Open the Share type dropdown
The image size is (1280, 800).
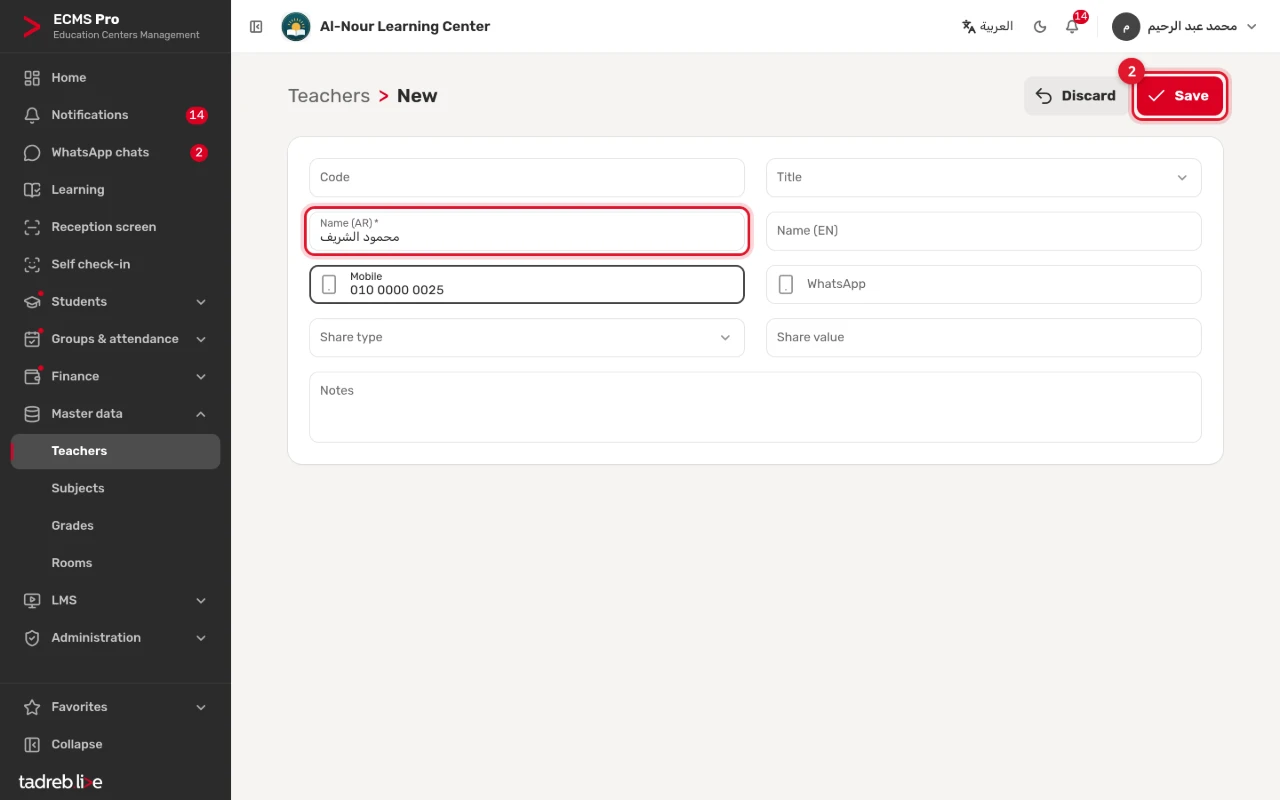tap(527, 338)
